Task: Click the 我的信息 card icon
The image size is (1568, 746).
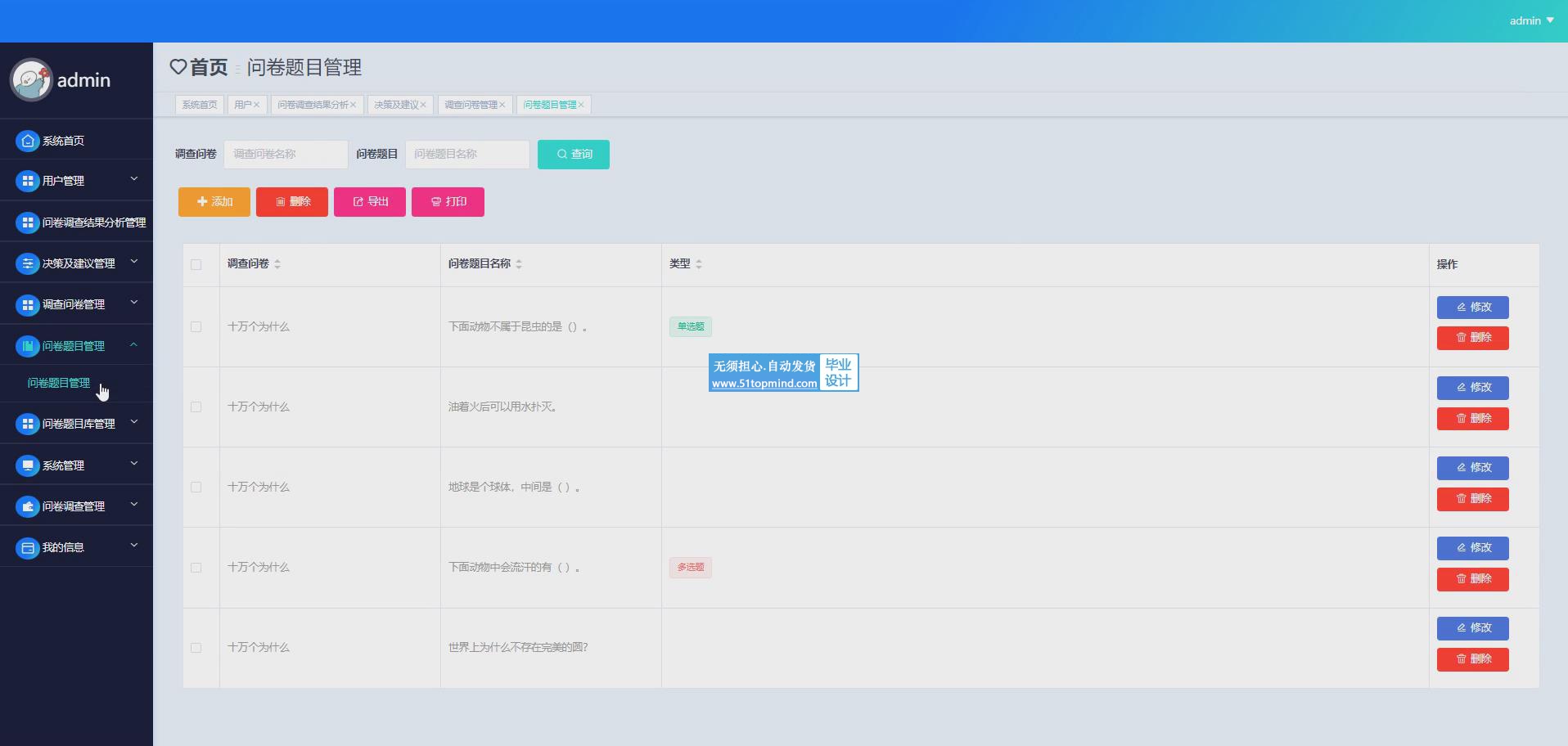Action: [28, 547]
